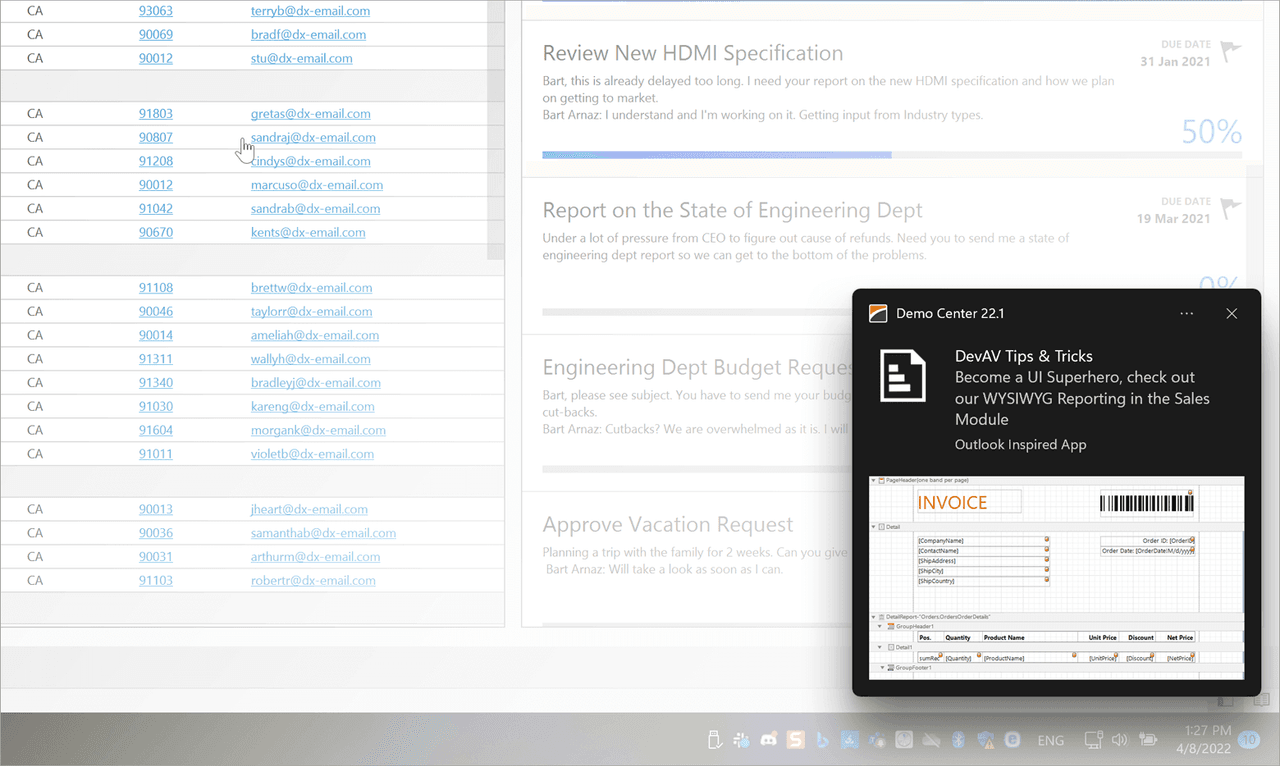The width and height of the screenshot is (1280, 766).
Task: Open email link sandrab@dx-email.com
Action: pos(315,208)
